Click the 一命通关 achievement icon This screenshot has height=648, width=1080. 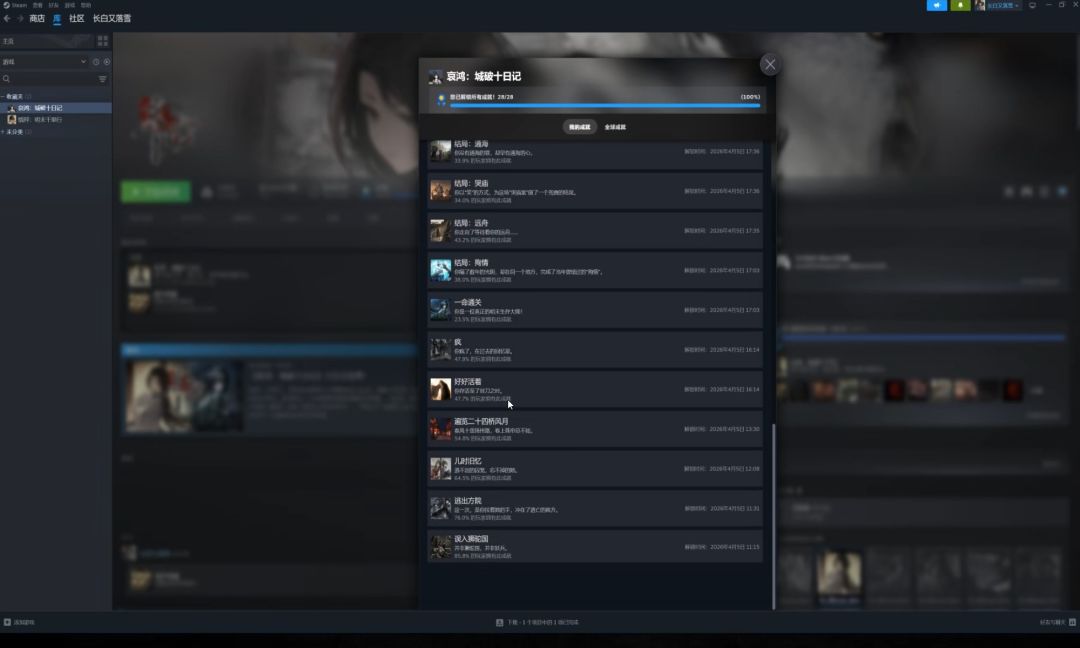pos(441,310)
